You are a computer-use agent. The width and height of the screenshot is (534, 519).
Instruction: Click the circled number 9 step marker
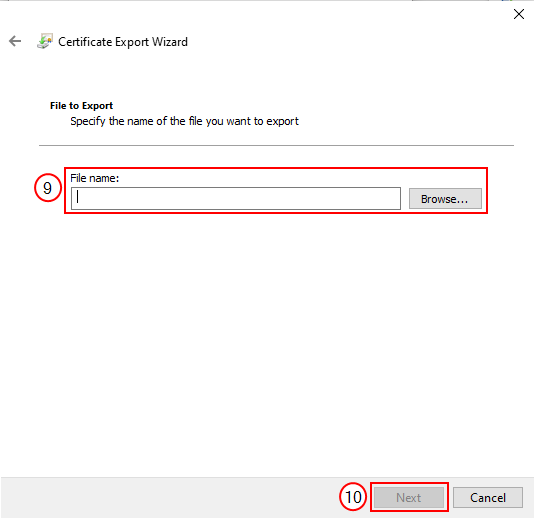[48, 188]
